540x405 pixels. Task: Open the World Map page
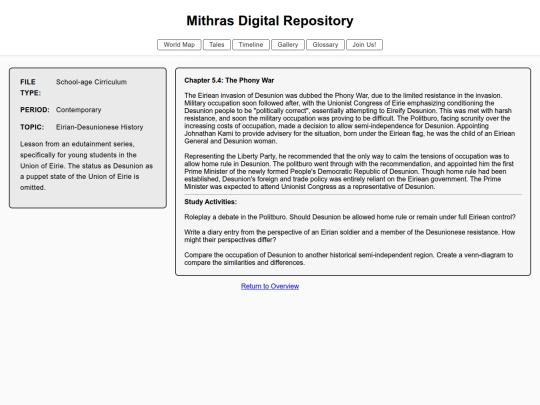click(x=179, y=45)
